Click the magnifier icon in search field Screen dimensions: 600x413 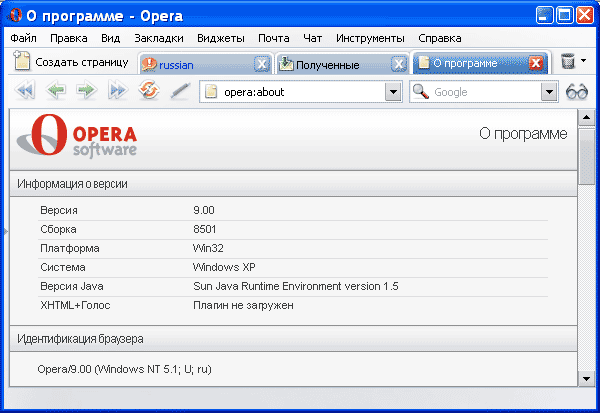tap(421, 91)
